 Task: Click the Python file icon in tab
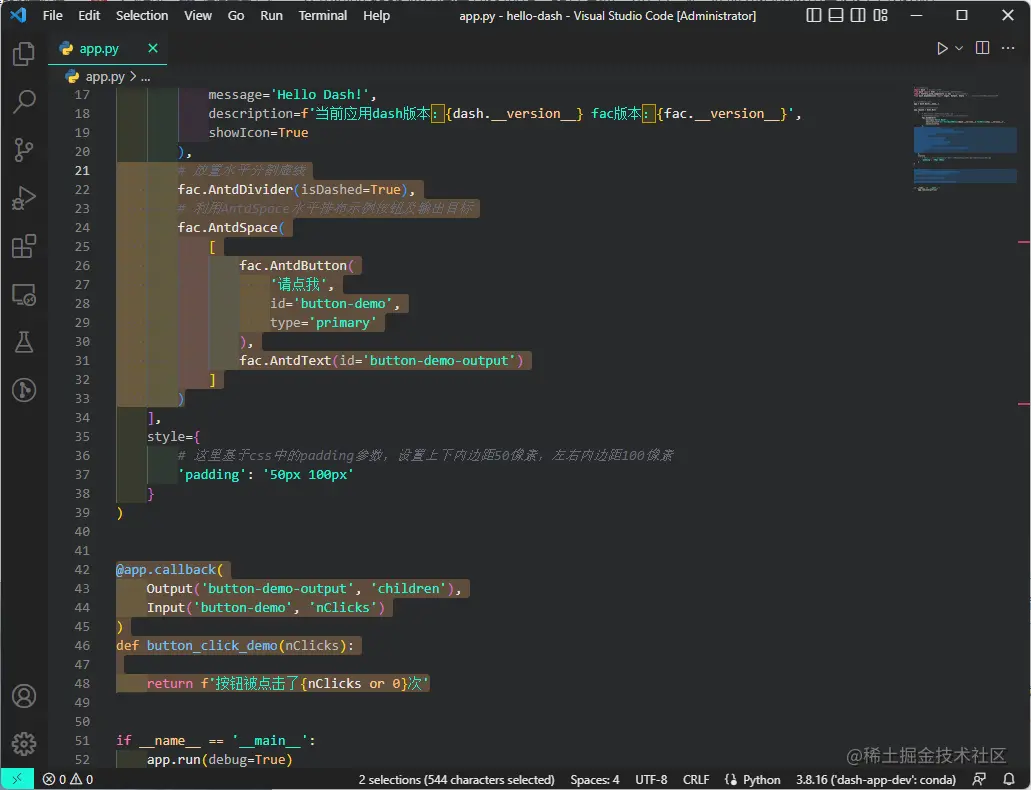pyautogui.click(x=66, y=48)
